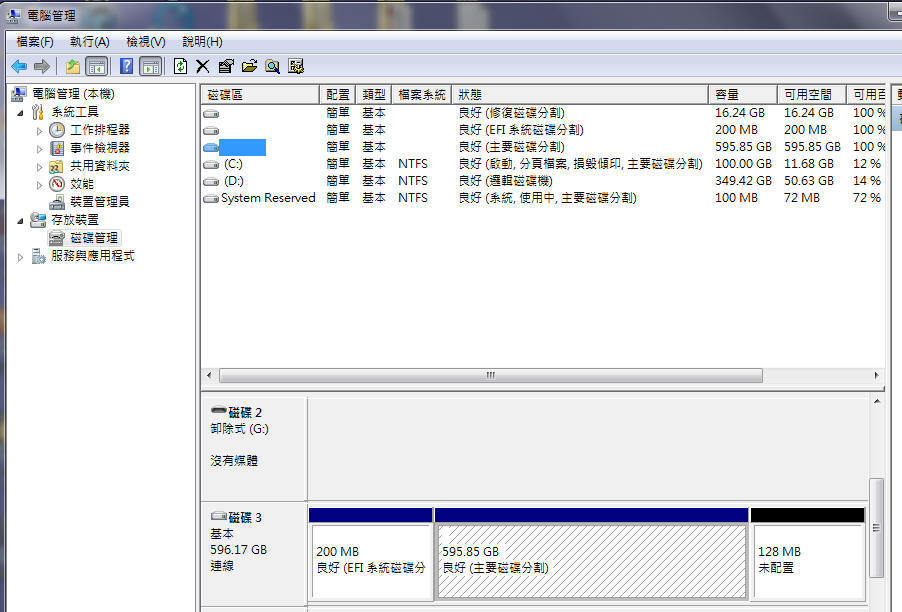
Task: Select the (C:) volume row
Action: coord(543,164)
